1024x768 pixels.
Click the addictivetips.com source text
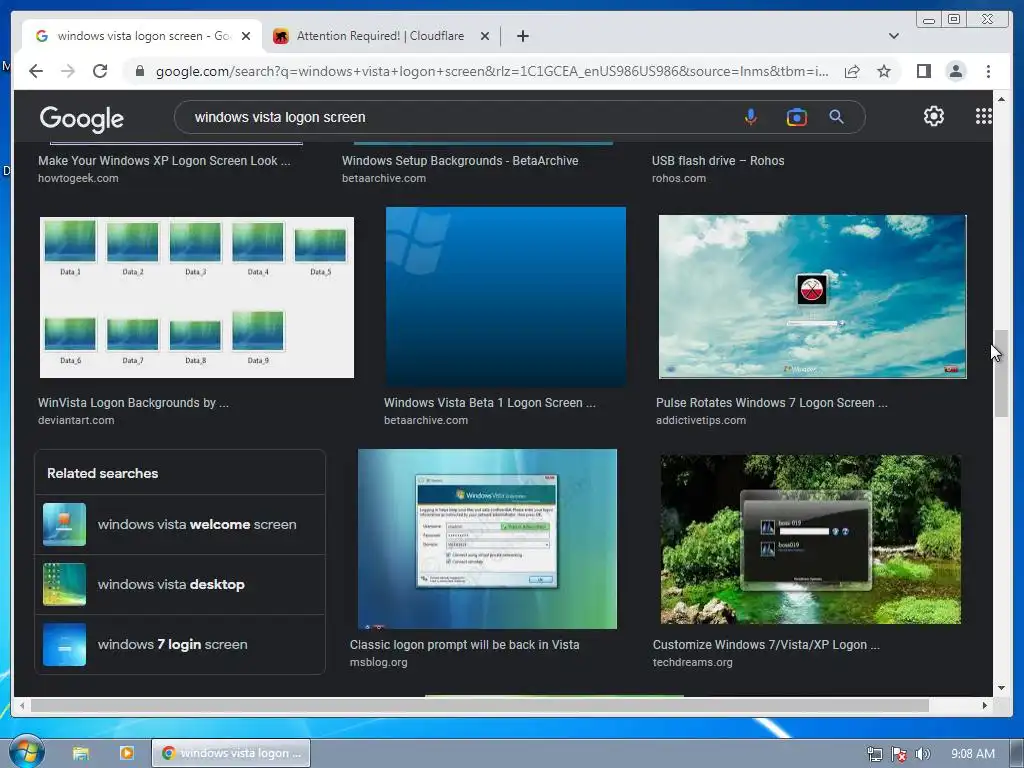701,421
